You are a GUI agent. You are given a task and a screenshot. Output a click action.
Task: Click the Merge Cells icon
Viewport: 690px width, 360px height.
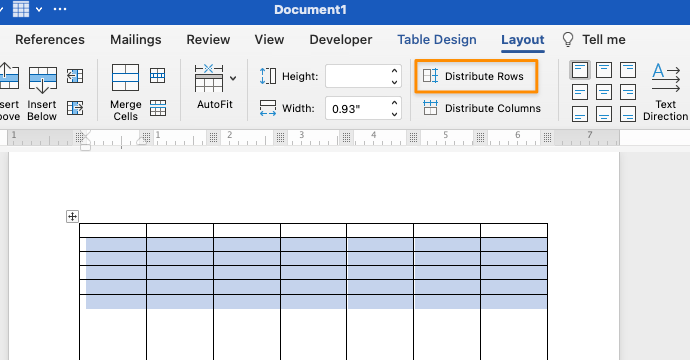click(x=125, y=78)
